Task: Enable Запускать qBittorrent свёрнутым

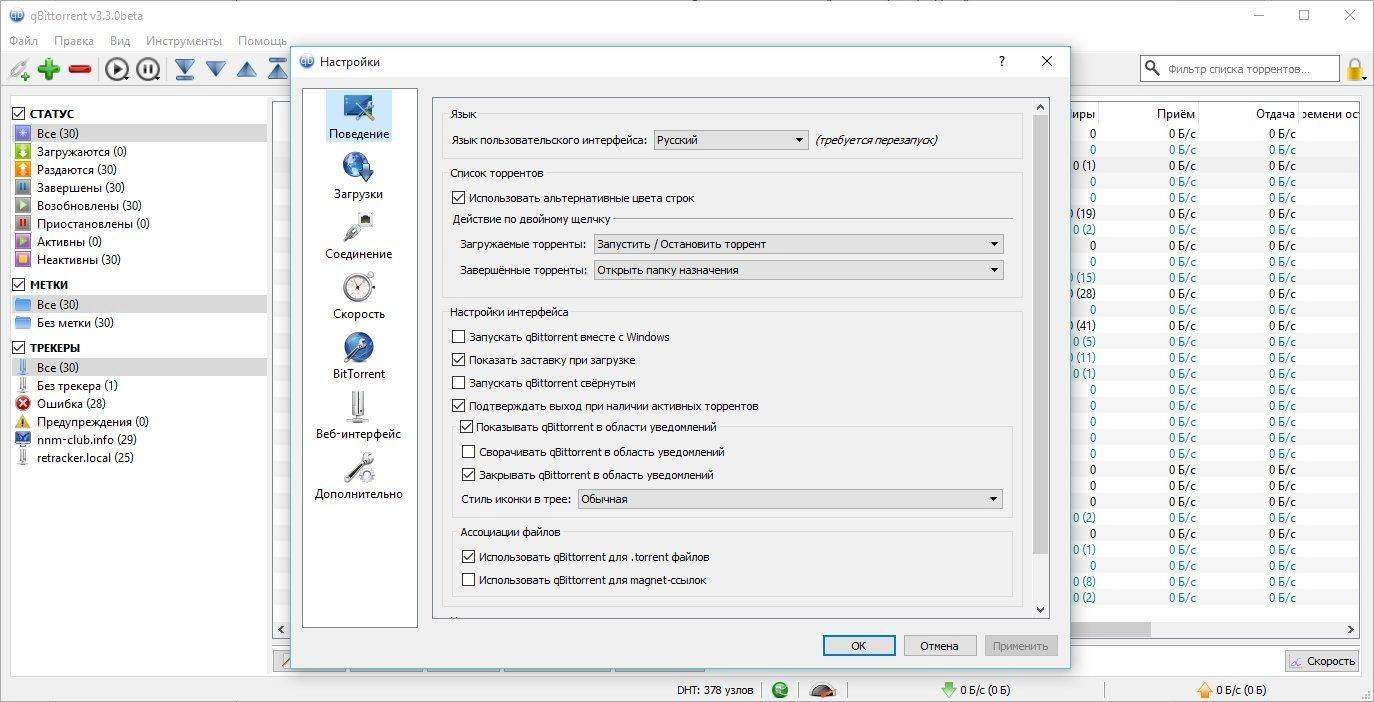Action: pos(459,383)
